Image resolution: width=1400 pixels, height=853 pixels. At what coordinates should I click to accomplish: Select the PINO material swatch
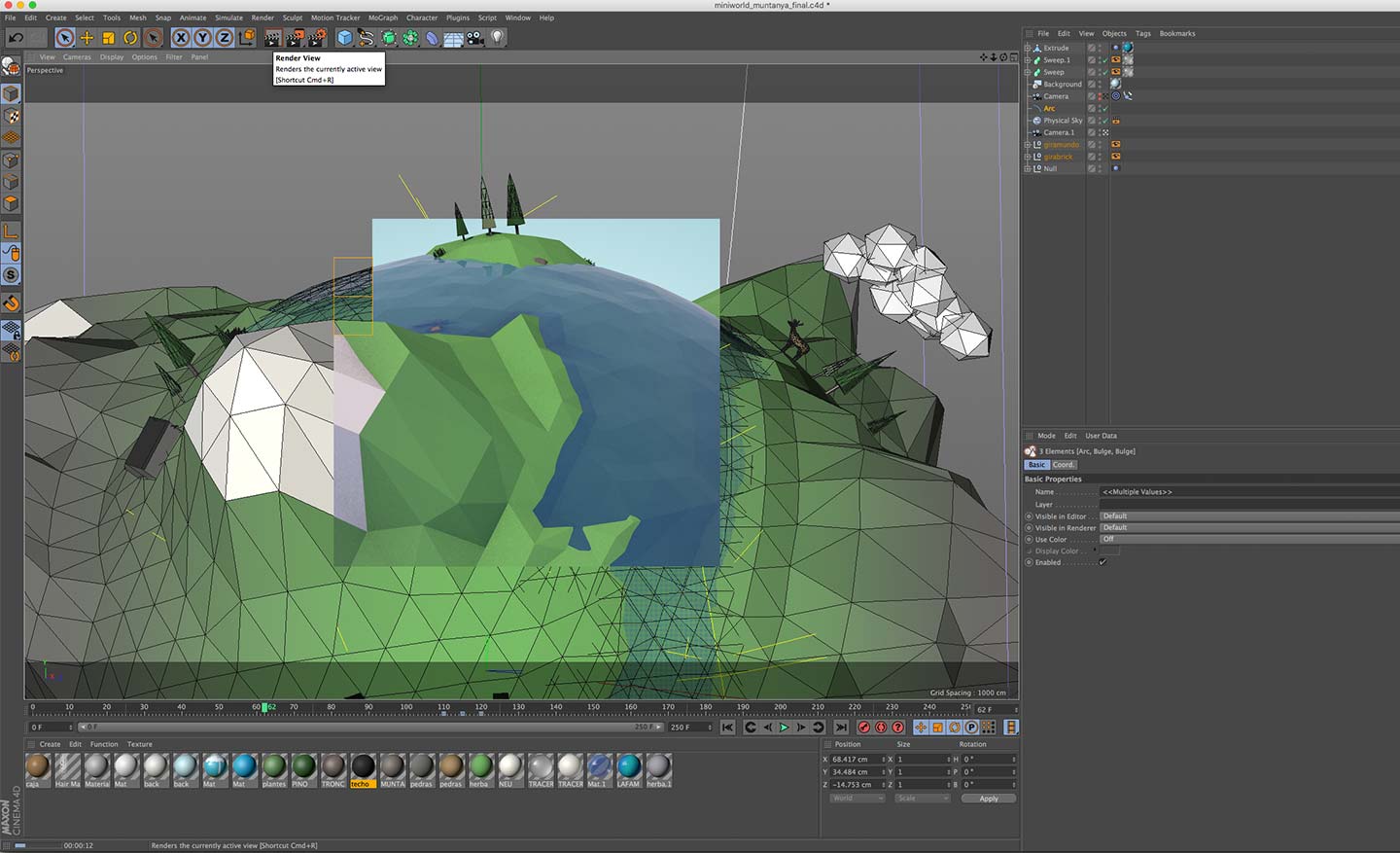point(303,769)
